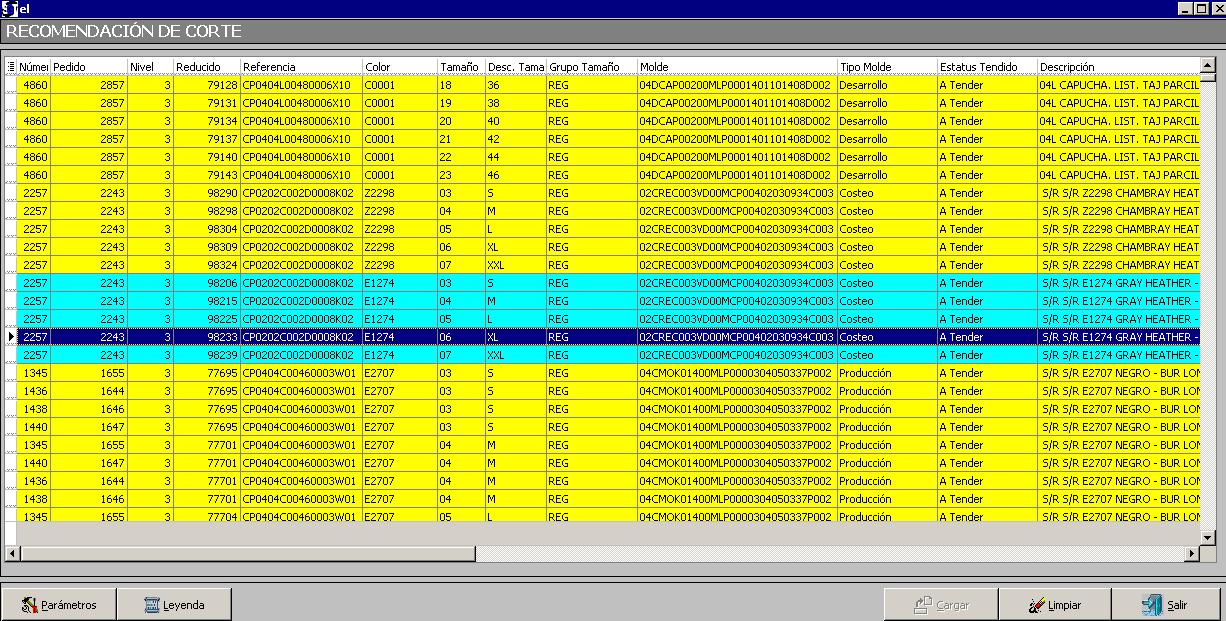The height and width of the screenshot is (621, 1226).
Task: Click the grid selector icon at header corner
Action: pos(11,67)
